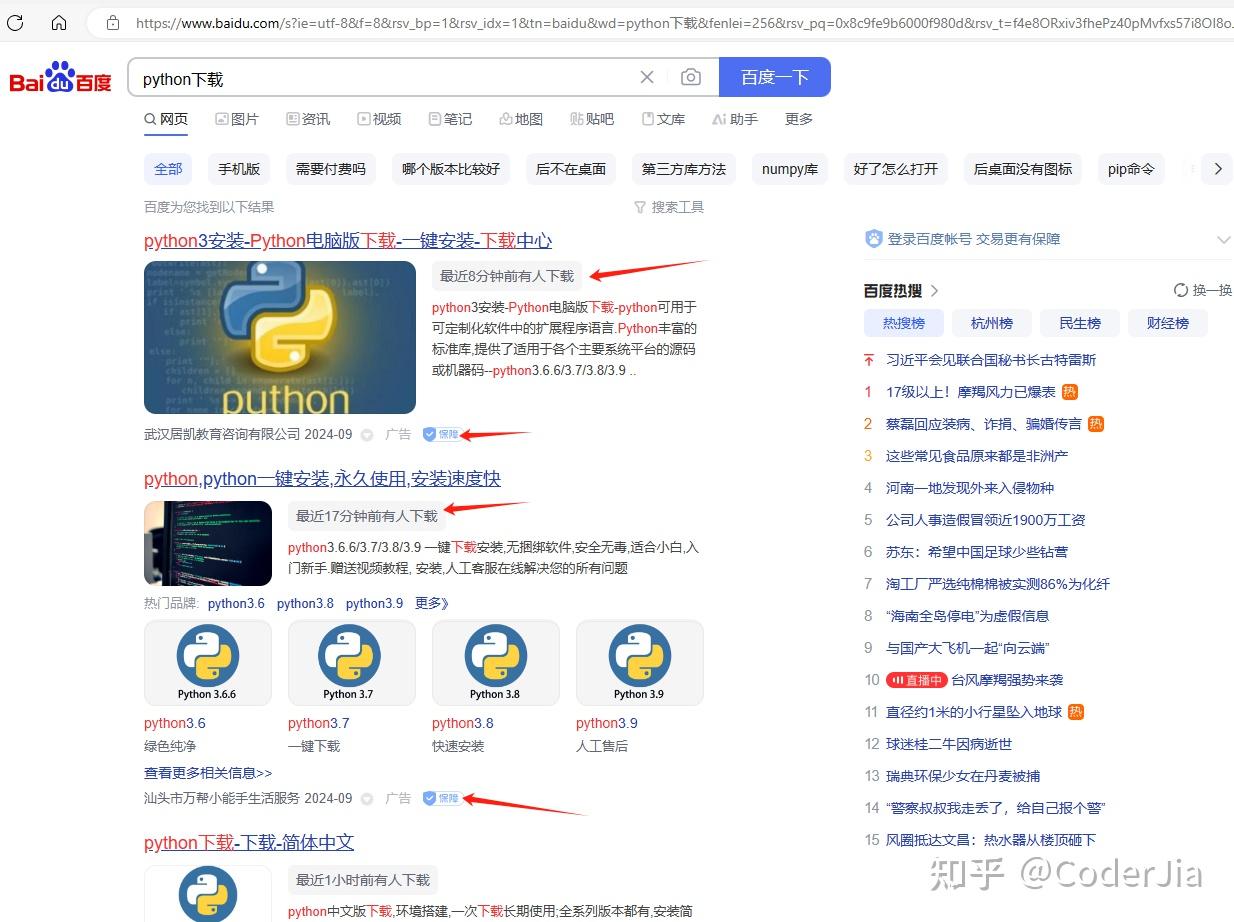The image size is (1234, 922).
Task: Expand the 更多 search categories
Action: pos(799,119)
